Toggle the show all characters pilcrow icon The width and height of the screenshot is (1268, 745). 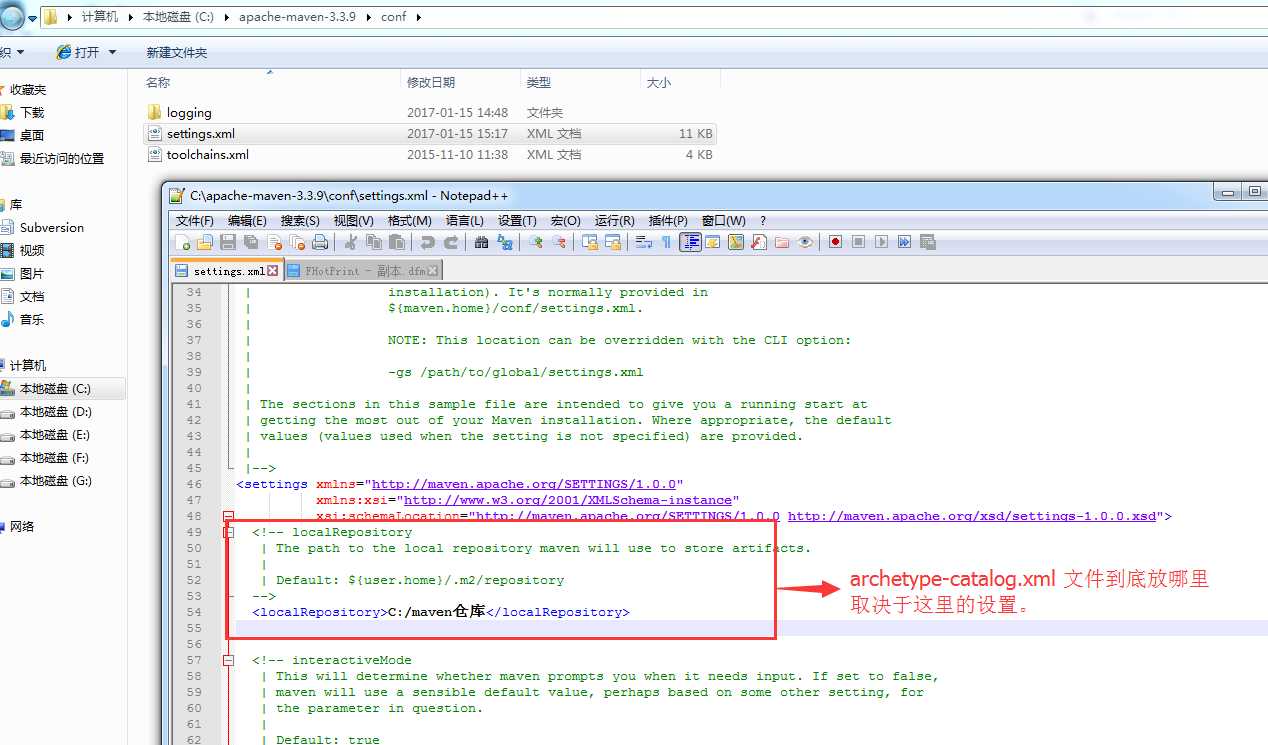point(666,242)
